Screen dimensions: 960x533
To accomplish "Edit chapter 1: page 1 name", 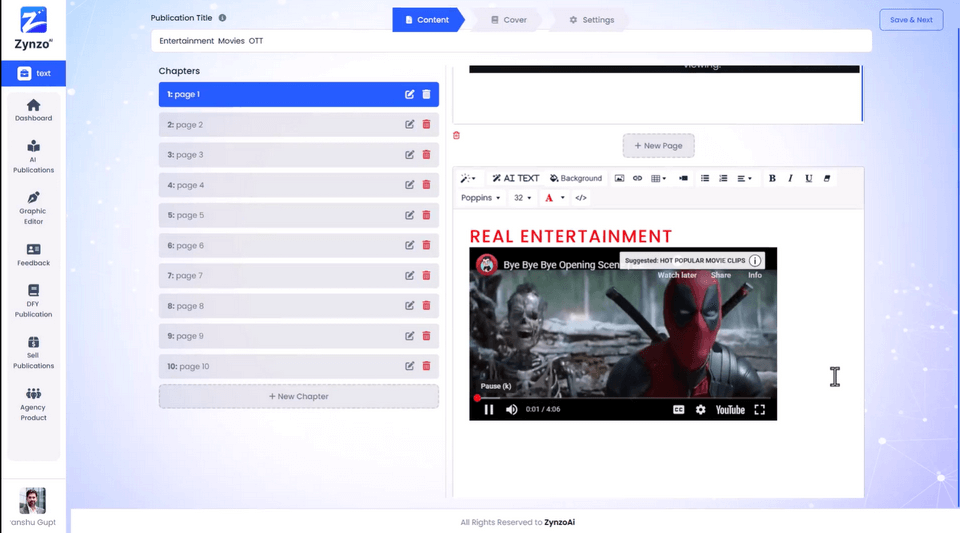I will (x=409, y=94).
